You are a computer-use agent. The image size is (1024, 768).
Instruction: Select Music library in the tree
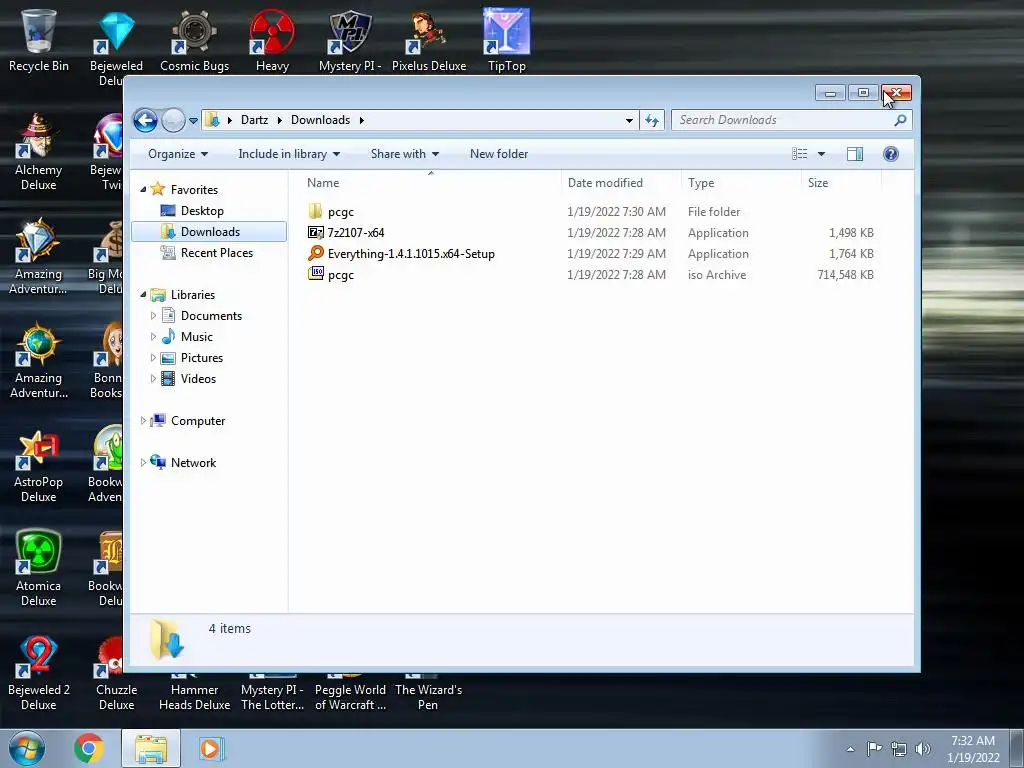tap(197, 337)
